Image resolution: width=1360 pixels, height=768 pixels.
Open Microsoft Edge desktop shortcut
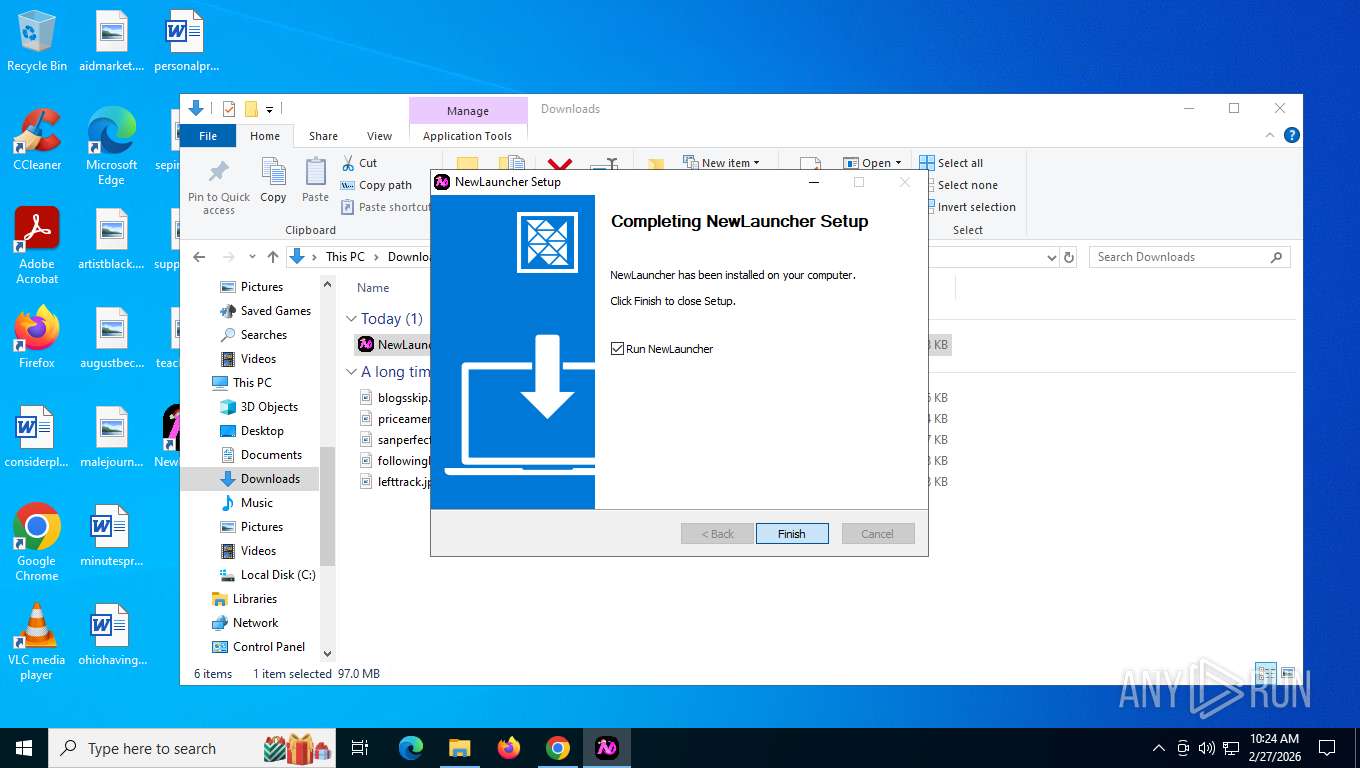click(111, 146)
